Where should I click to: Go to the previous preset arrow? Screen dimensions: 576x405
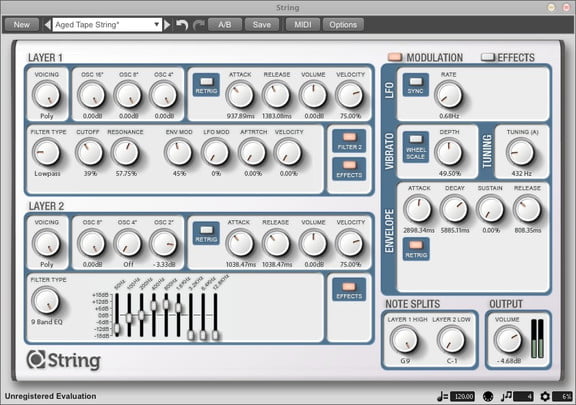tap(47, 25)
